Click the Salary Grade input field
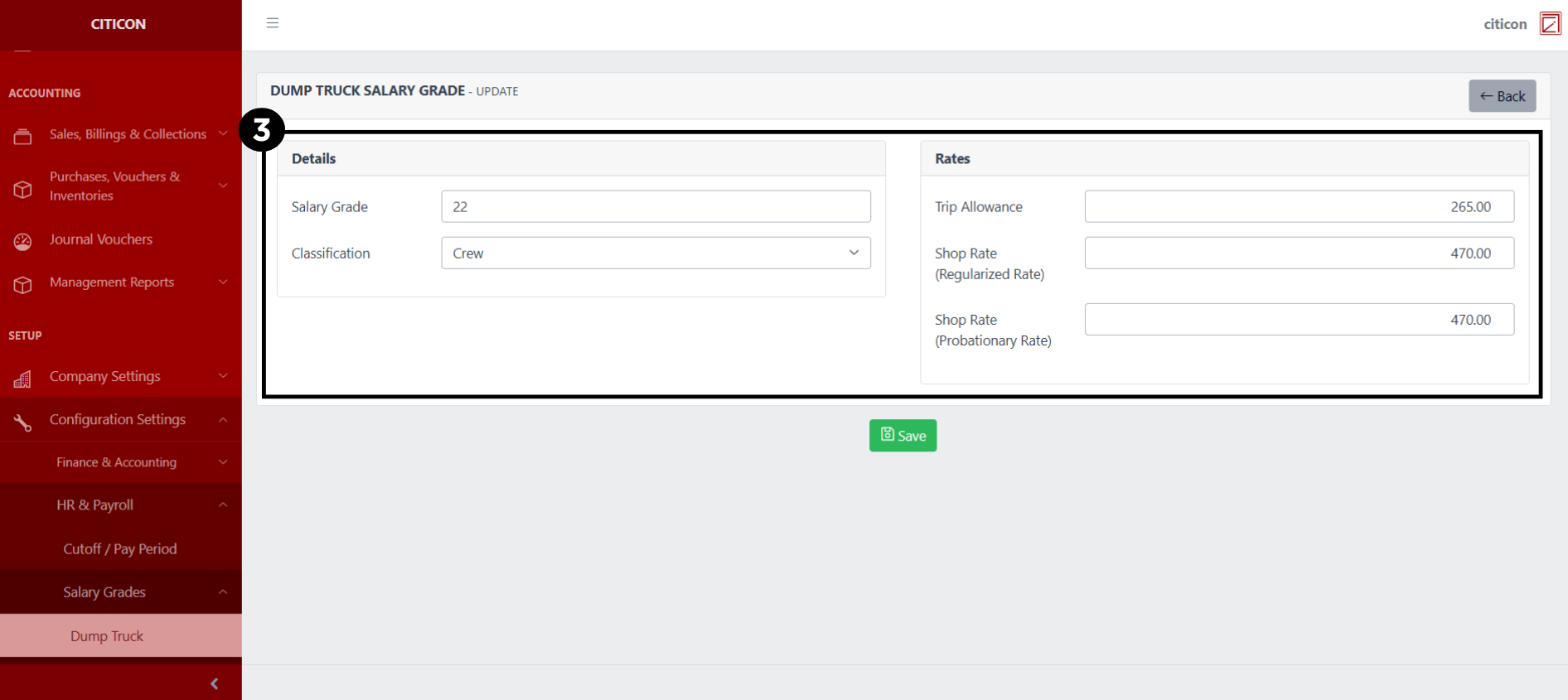This screenshot has height=700, width=1568. click(655, 207)
